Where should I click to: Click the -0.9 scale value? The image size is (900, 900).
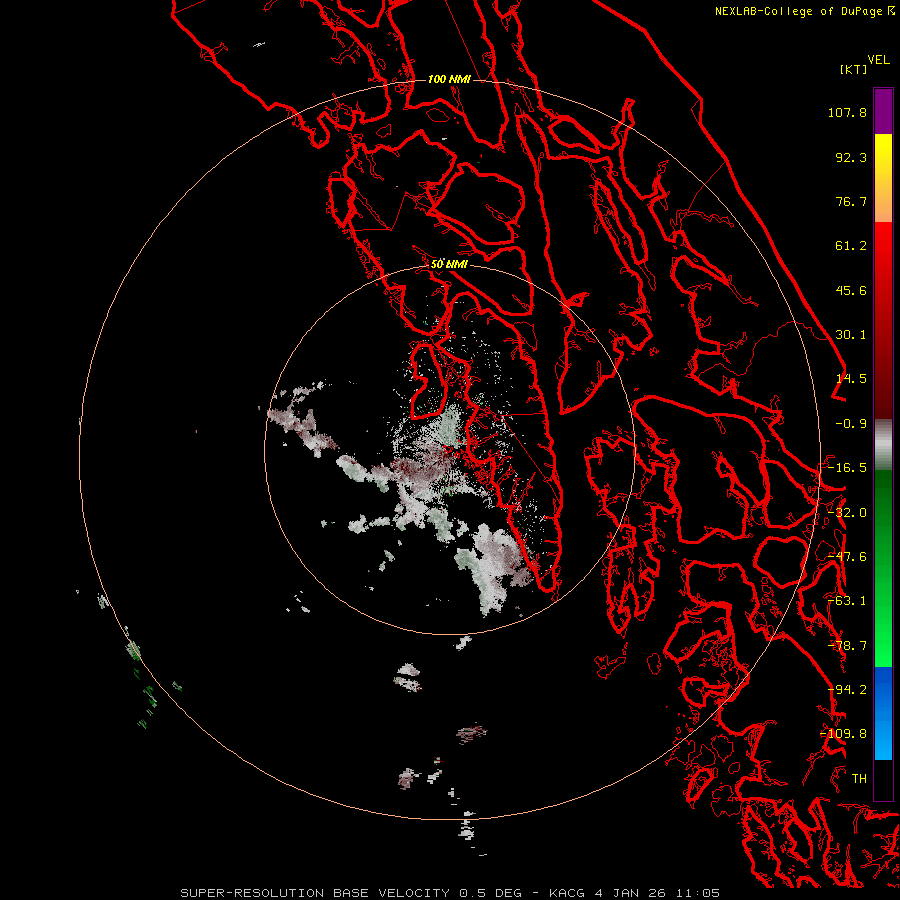(x=851, y=424)
